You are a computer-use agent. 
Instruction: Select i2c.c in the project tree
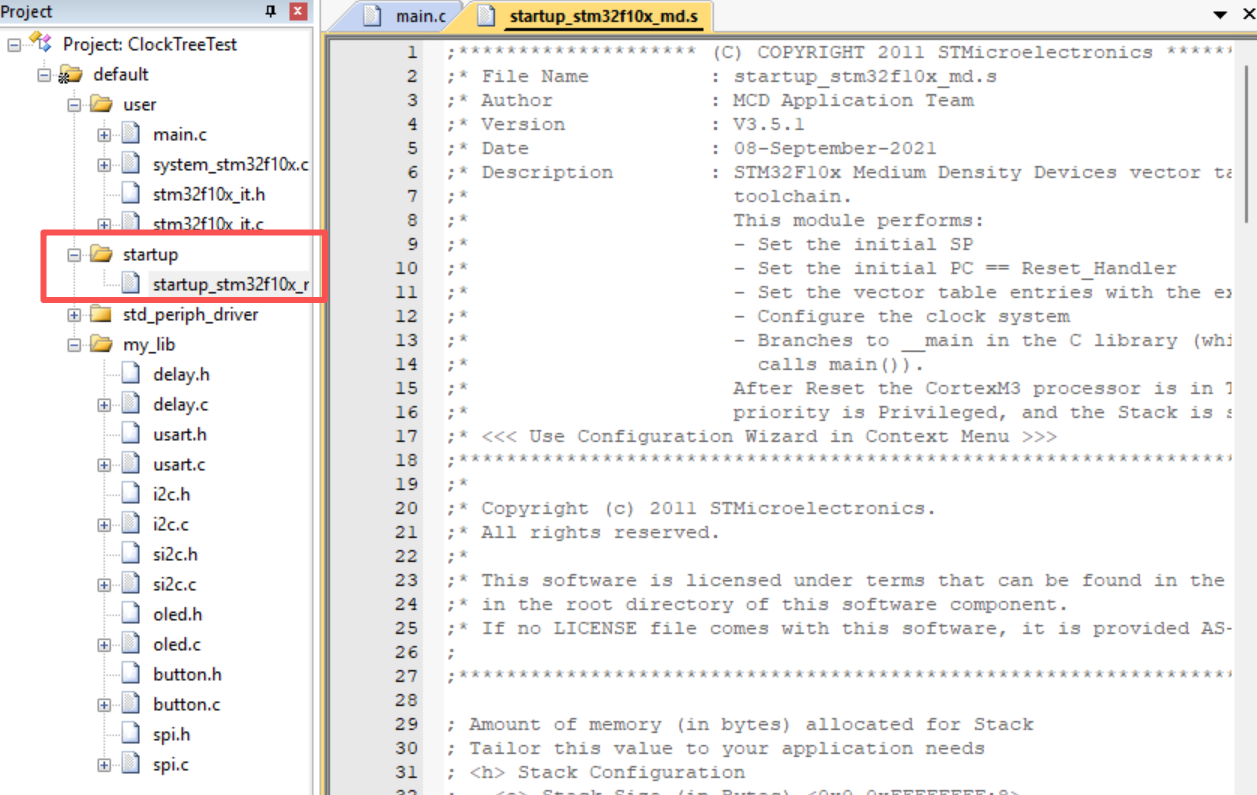coord(171,524)
